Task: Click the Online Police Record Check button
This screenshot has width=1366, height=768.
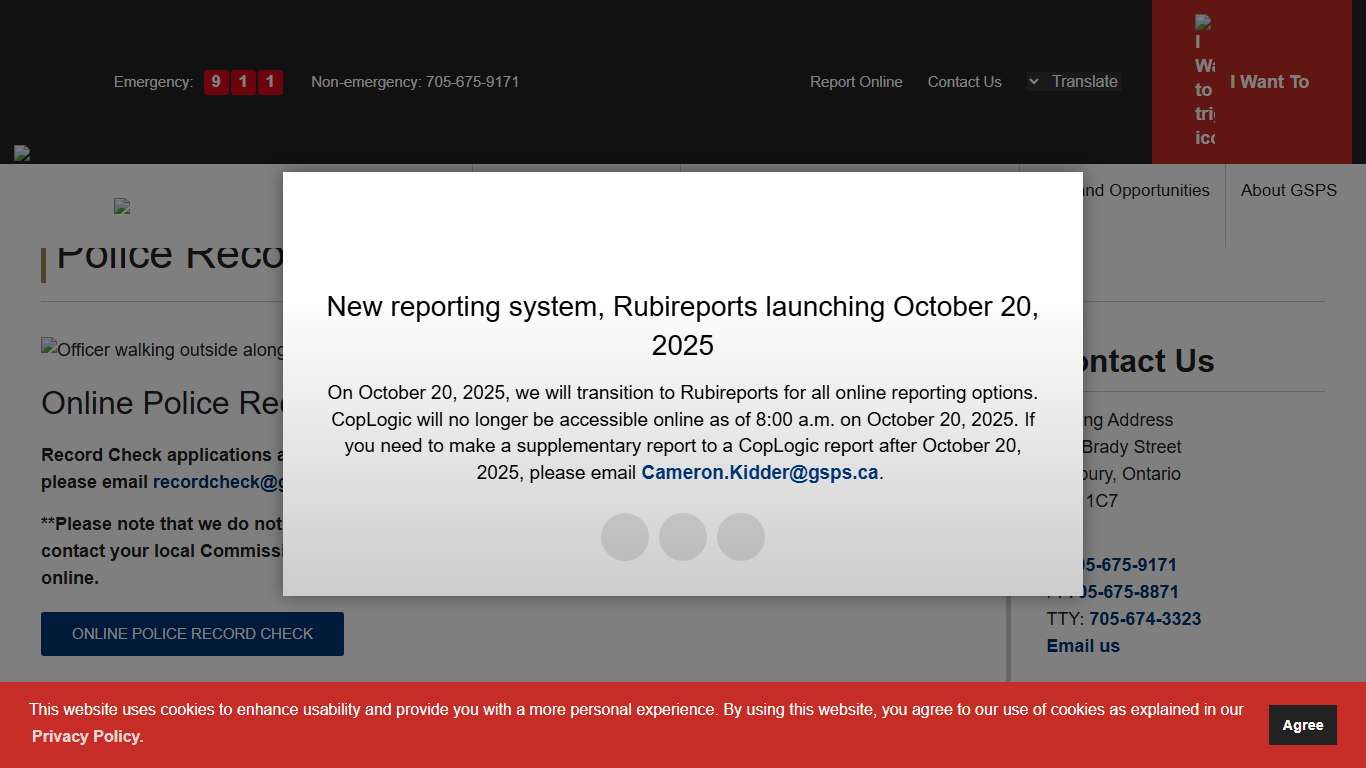Action: 192,633
